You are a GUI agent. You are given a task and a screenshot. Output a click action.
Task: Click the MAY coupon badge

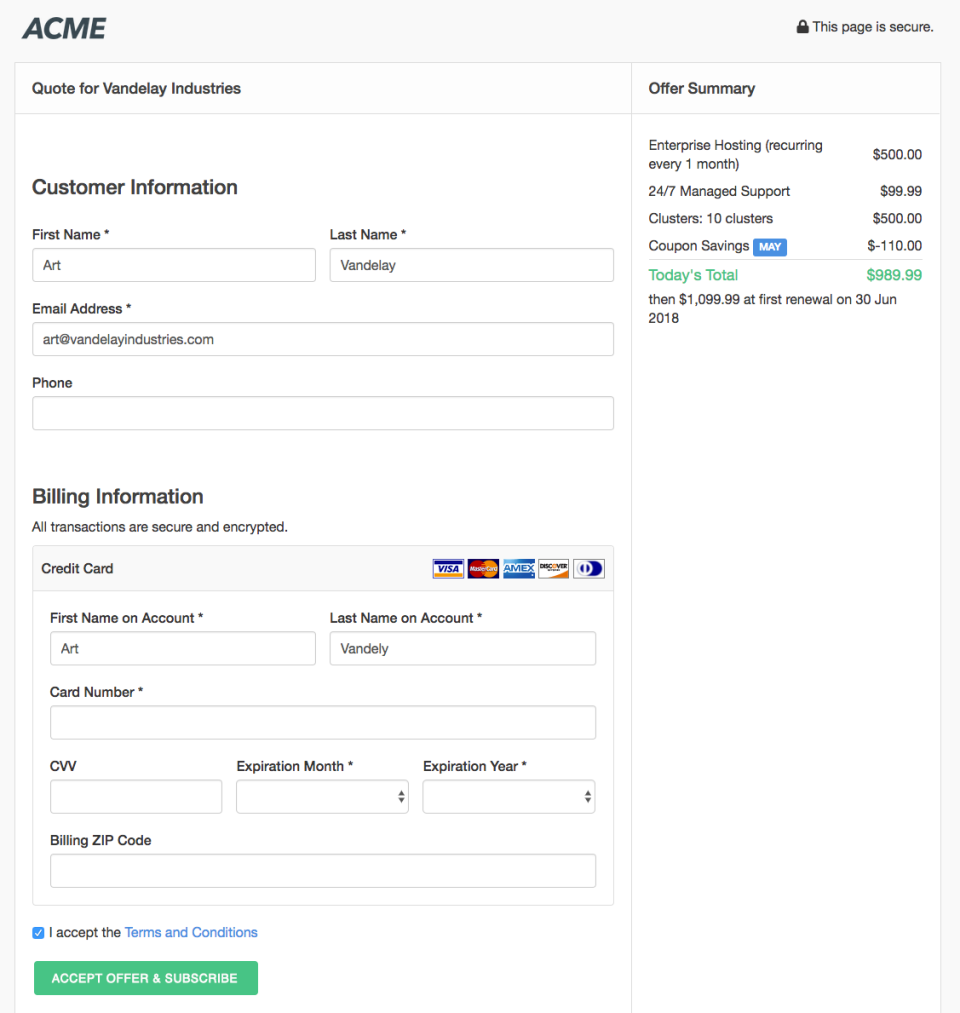point(769,247)
